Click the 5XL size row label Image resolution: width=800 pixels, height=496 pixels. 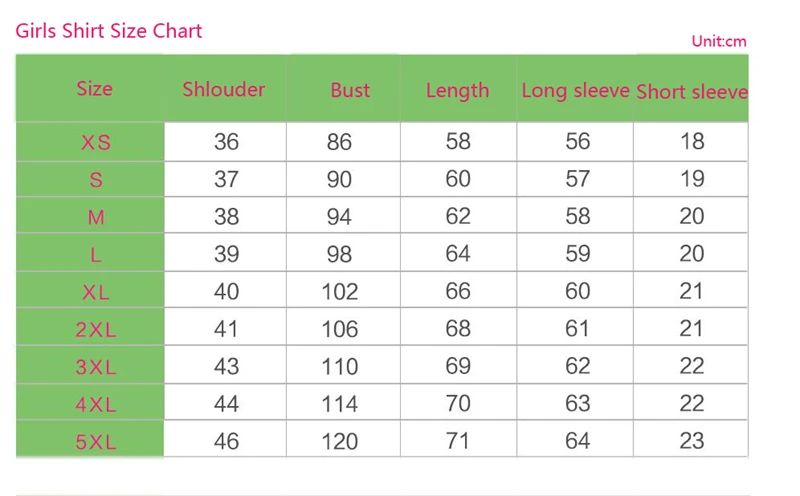pos(96,442)
